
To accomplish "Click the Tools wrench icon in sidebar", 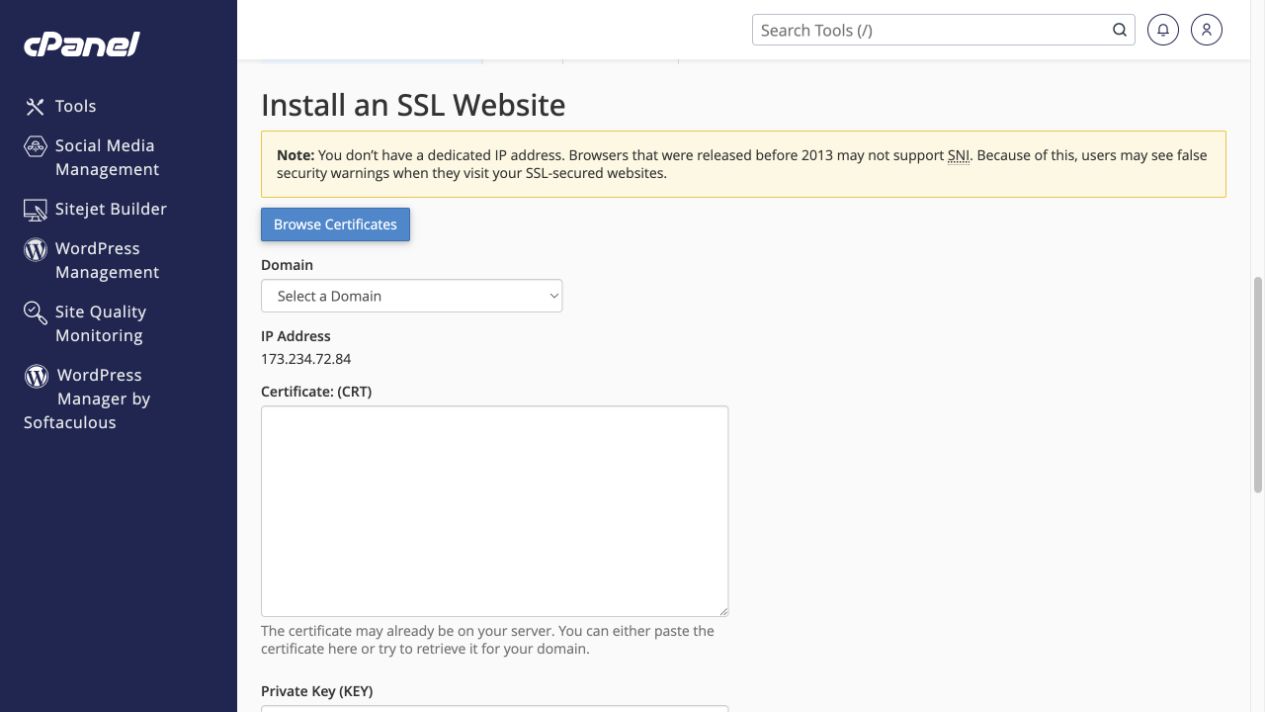I will 35,106.
